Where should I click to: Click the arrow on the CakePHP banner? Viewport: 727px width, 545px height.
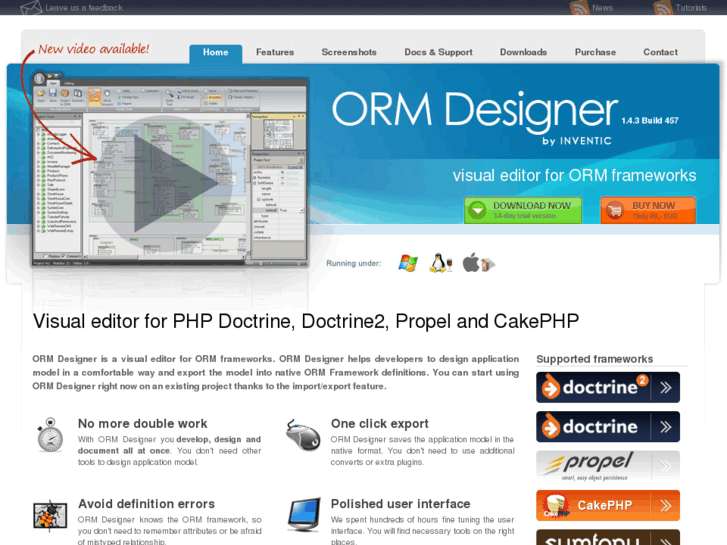(x=666, y=506)
